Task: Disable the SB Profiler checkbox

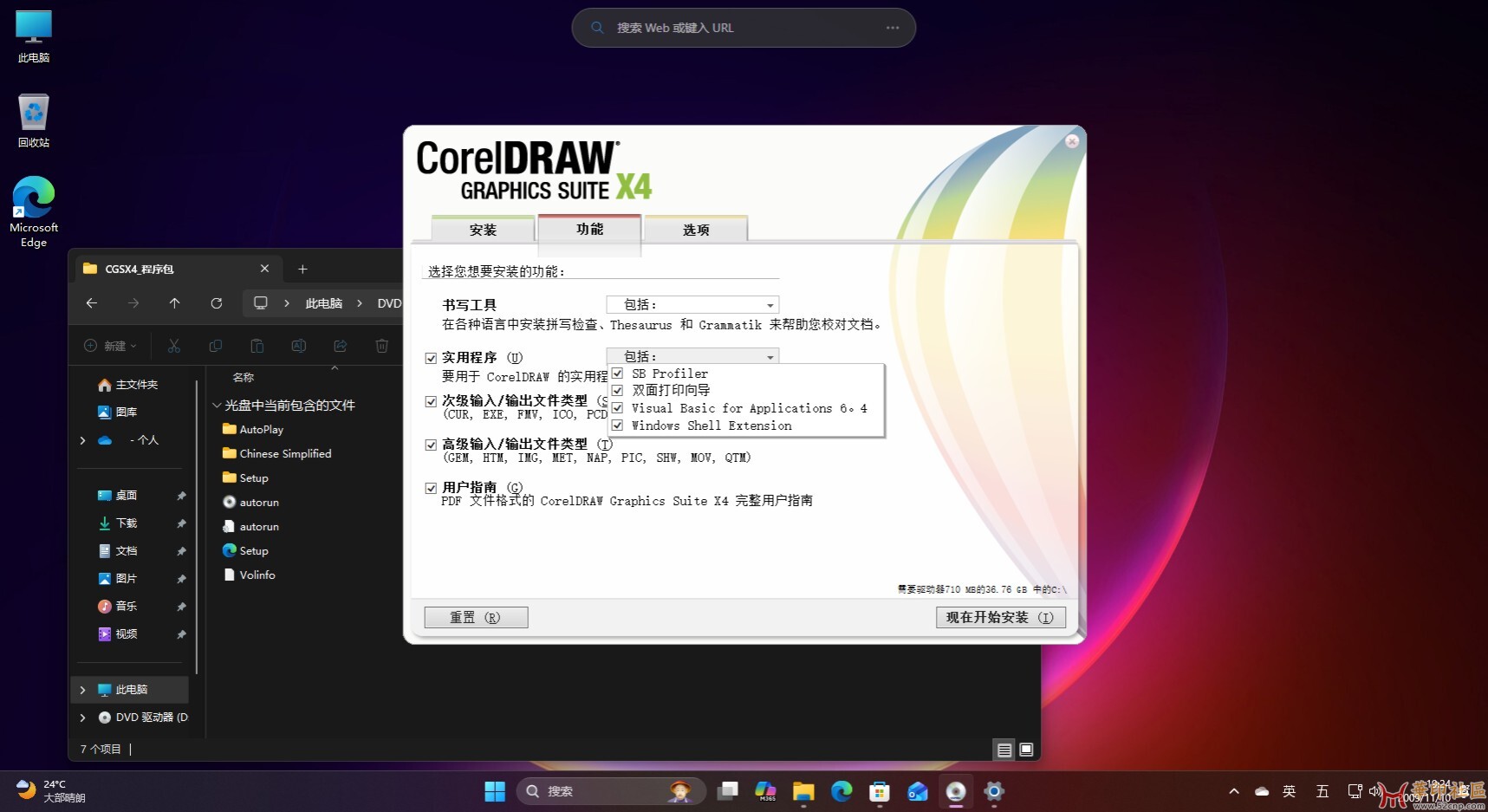Action: (x=617, y=373)
